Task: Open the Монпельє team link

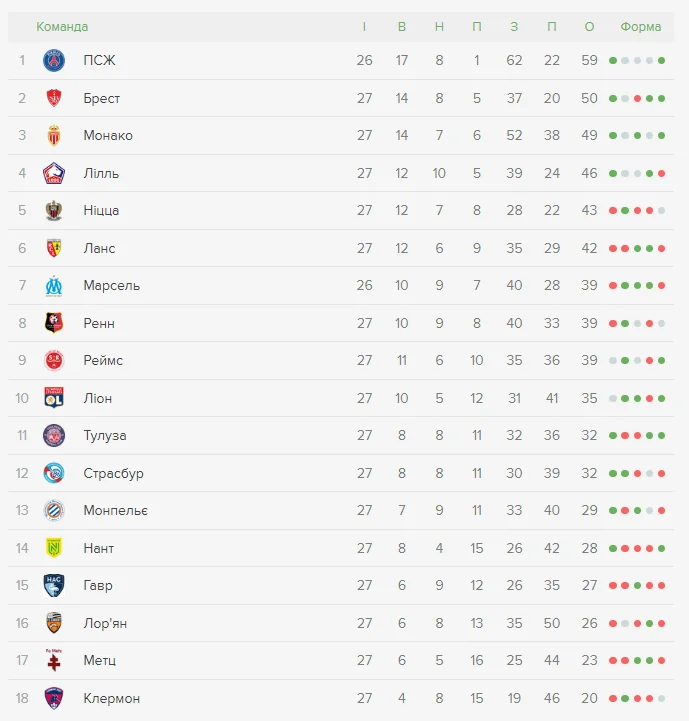Action: tap(115, 510)
